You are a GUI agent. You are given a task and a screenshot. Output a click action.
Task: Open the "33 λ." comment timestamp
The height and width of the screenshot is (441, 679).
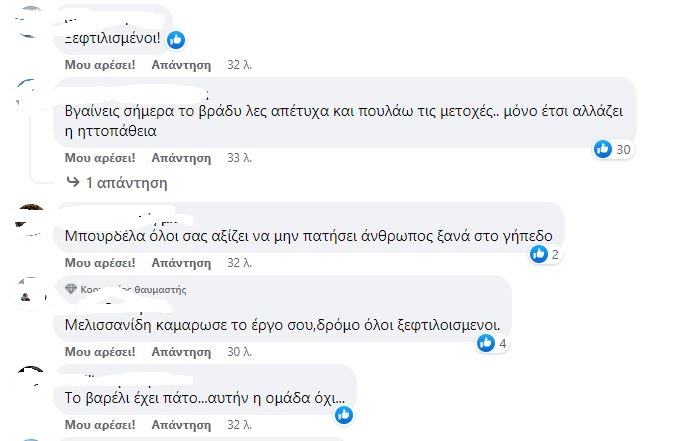240,158
